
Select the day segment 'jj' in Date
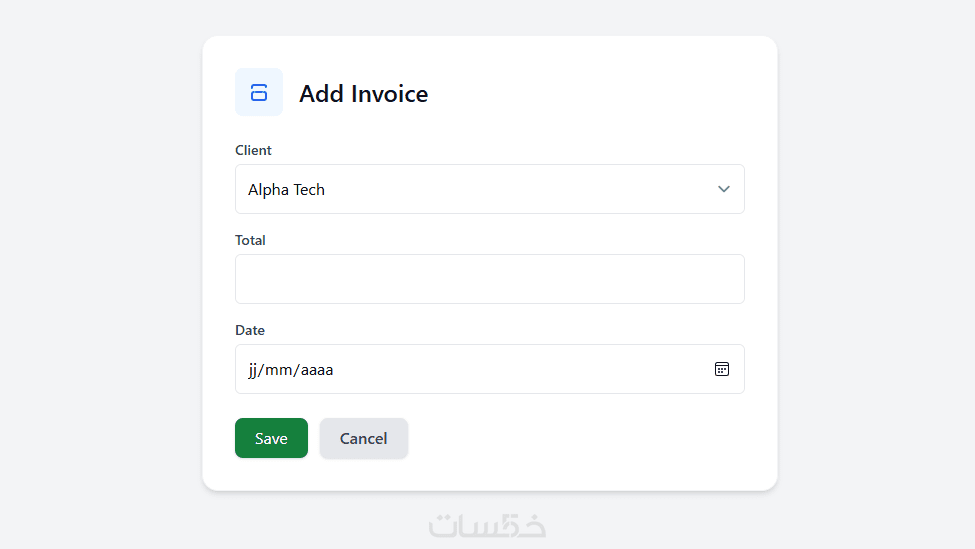pyautogui.click(x=254, y=370)
